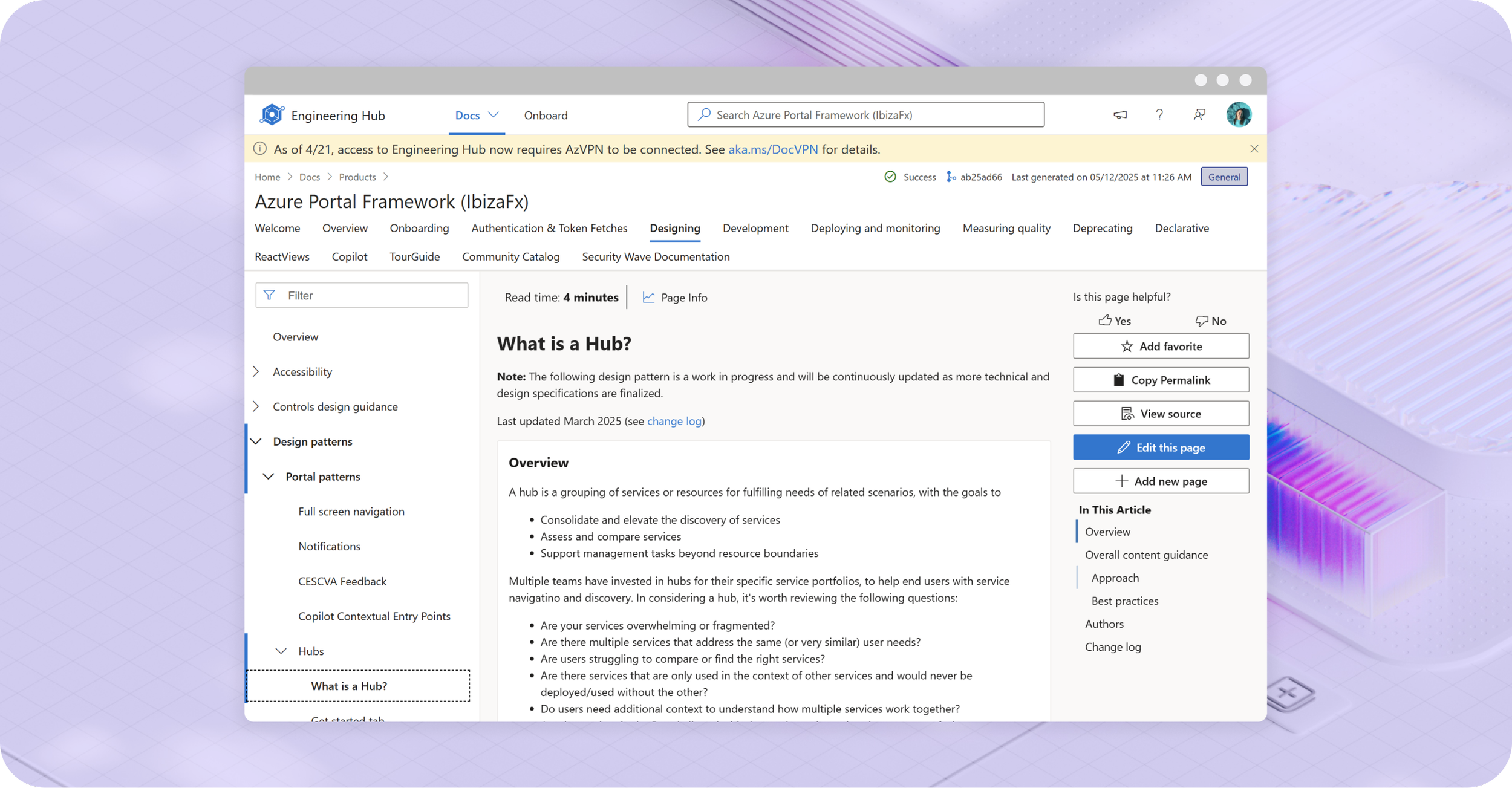Screen dimensions: 1512x788
Task: Click the ab25ad66 branch commit icon
Action: [x=951, y=177]
